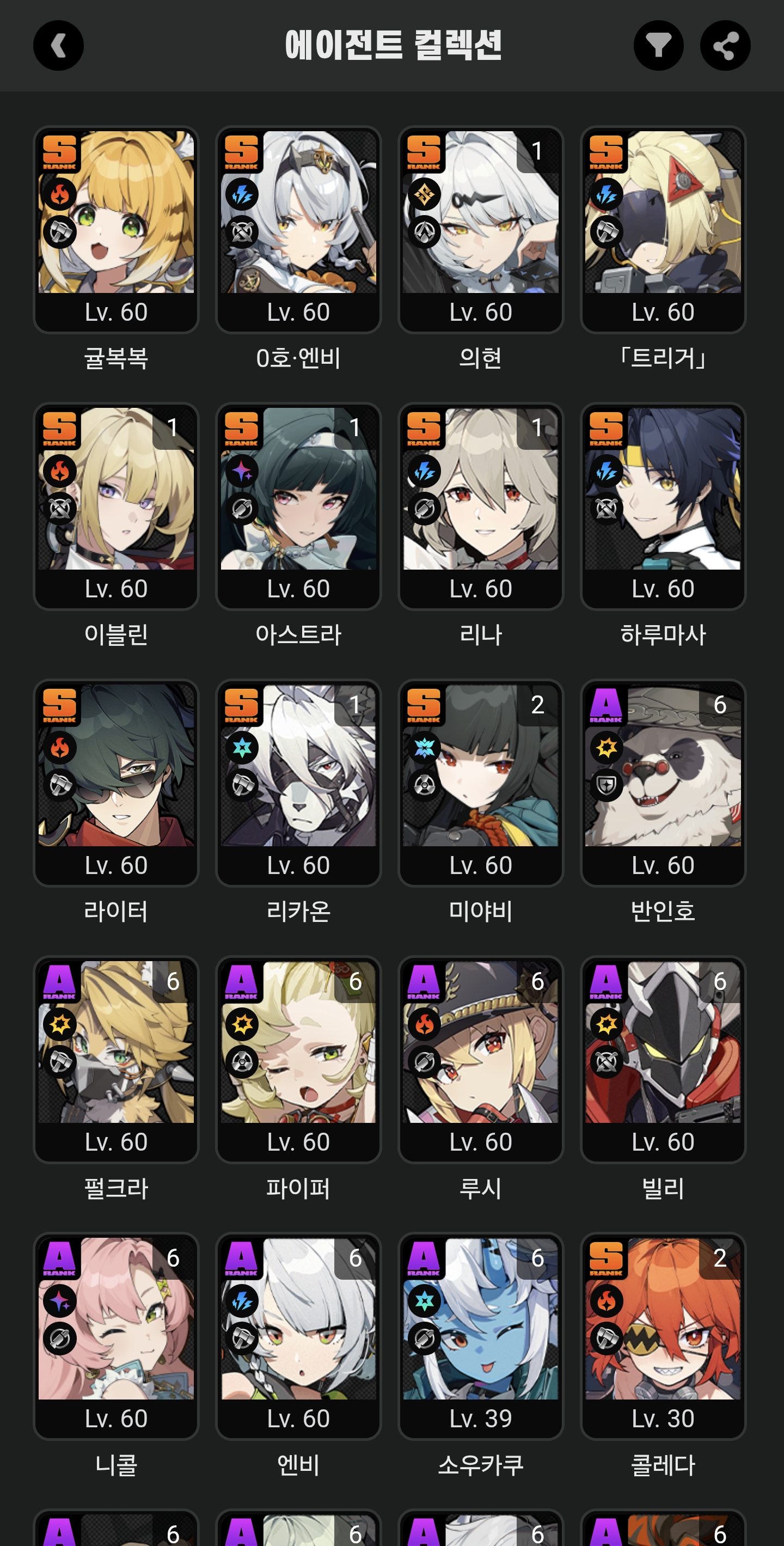Open the 하루마사 agent card

click(x=663, y=506)
